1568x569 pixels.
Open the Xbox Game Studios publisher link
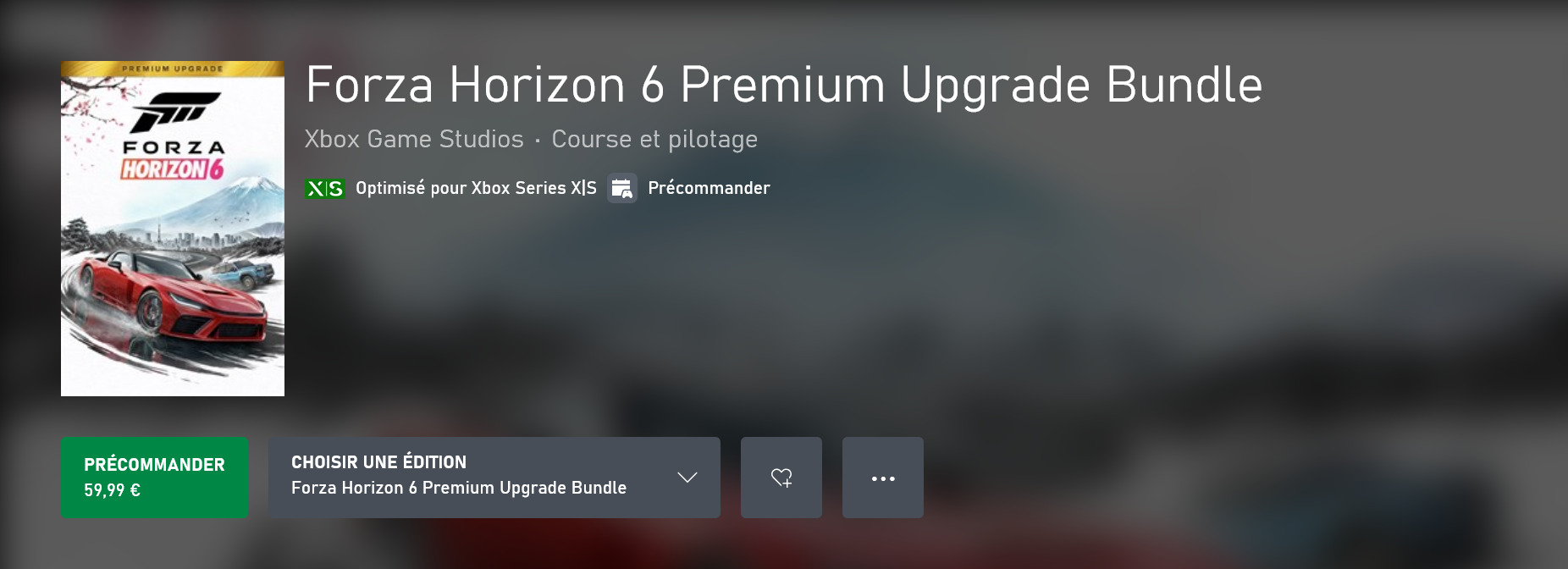click(414, 139)
